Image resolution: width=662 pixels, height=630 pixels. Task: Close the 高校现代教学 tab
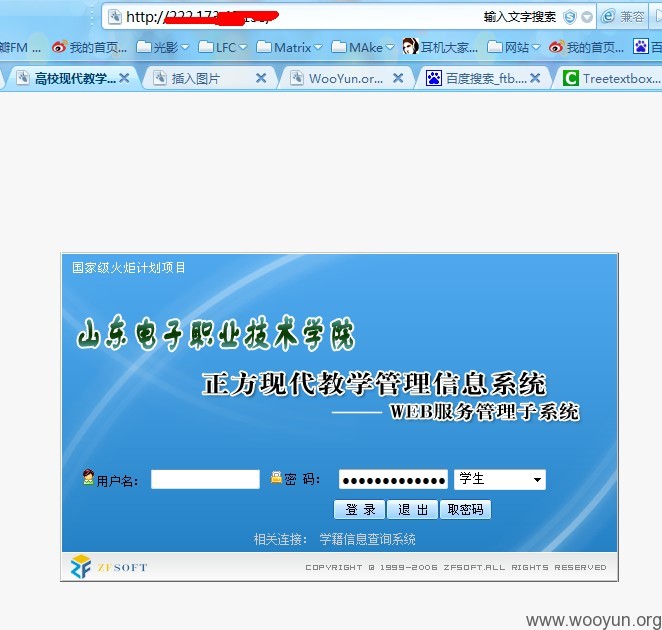(x=124, y=78)
